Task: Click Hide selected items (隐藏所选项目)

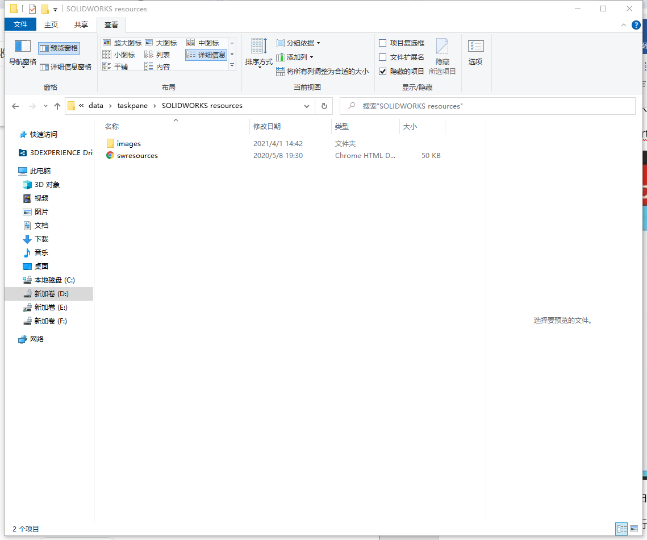Action: [442, 57]
